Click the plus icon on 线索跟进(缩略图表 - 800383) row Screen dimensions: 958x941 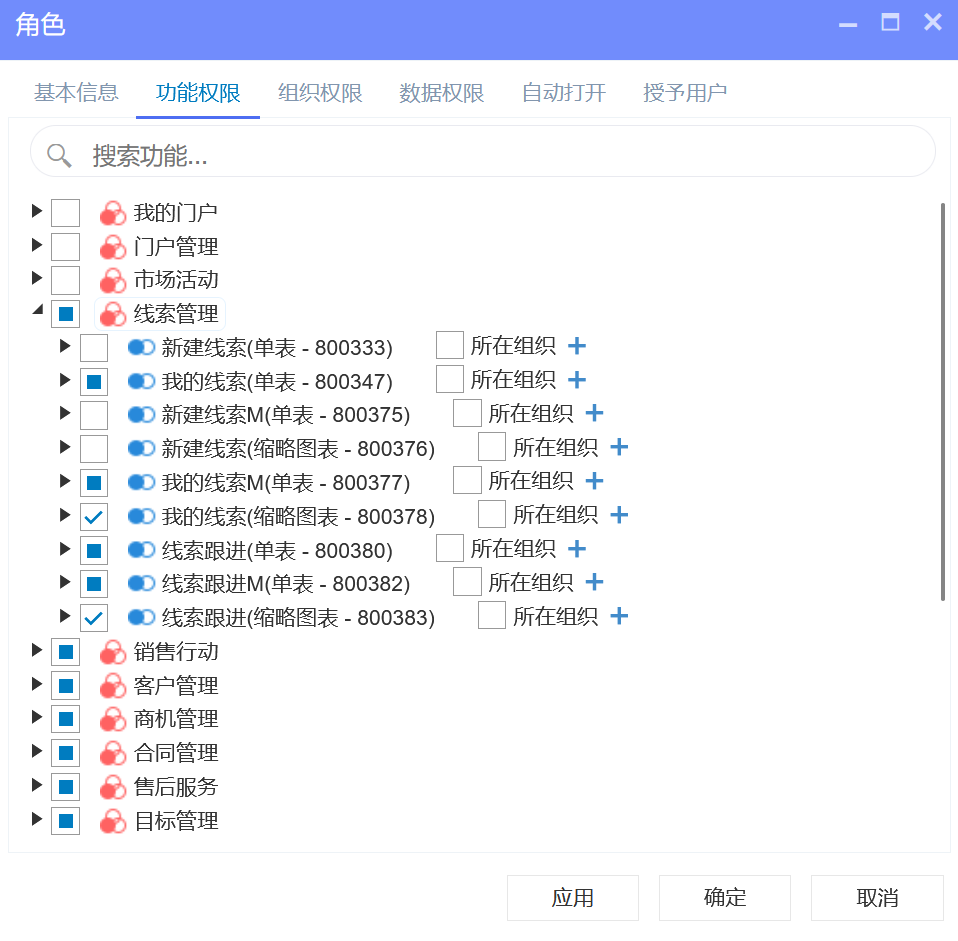(619, 616)
